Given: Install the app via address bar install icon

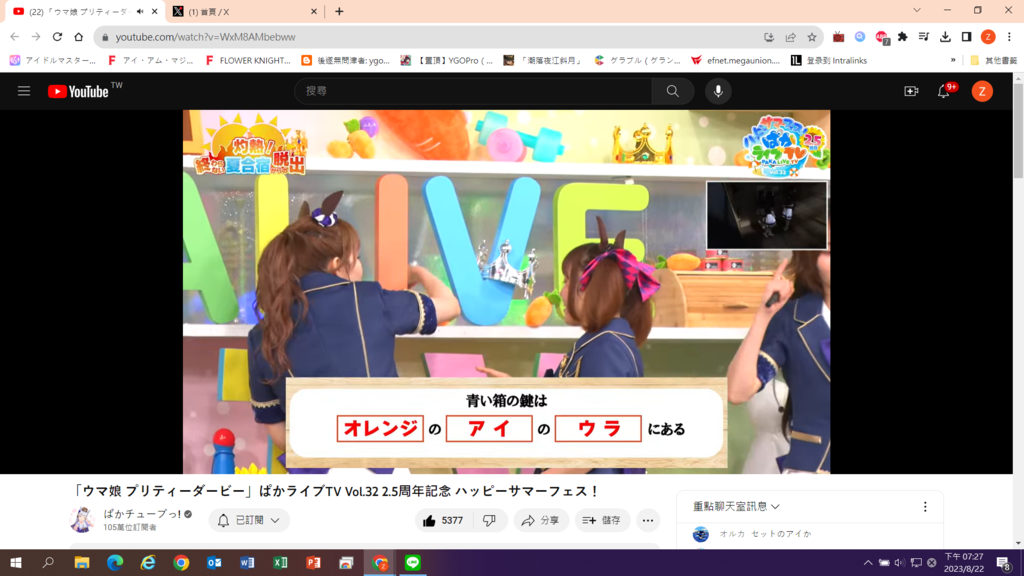Looking at the screenshot, I should click(x=769, y=37).
